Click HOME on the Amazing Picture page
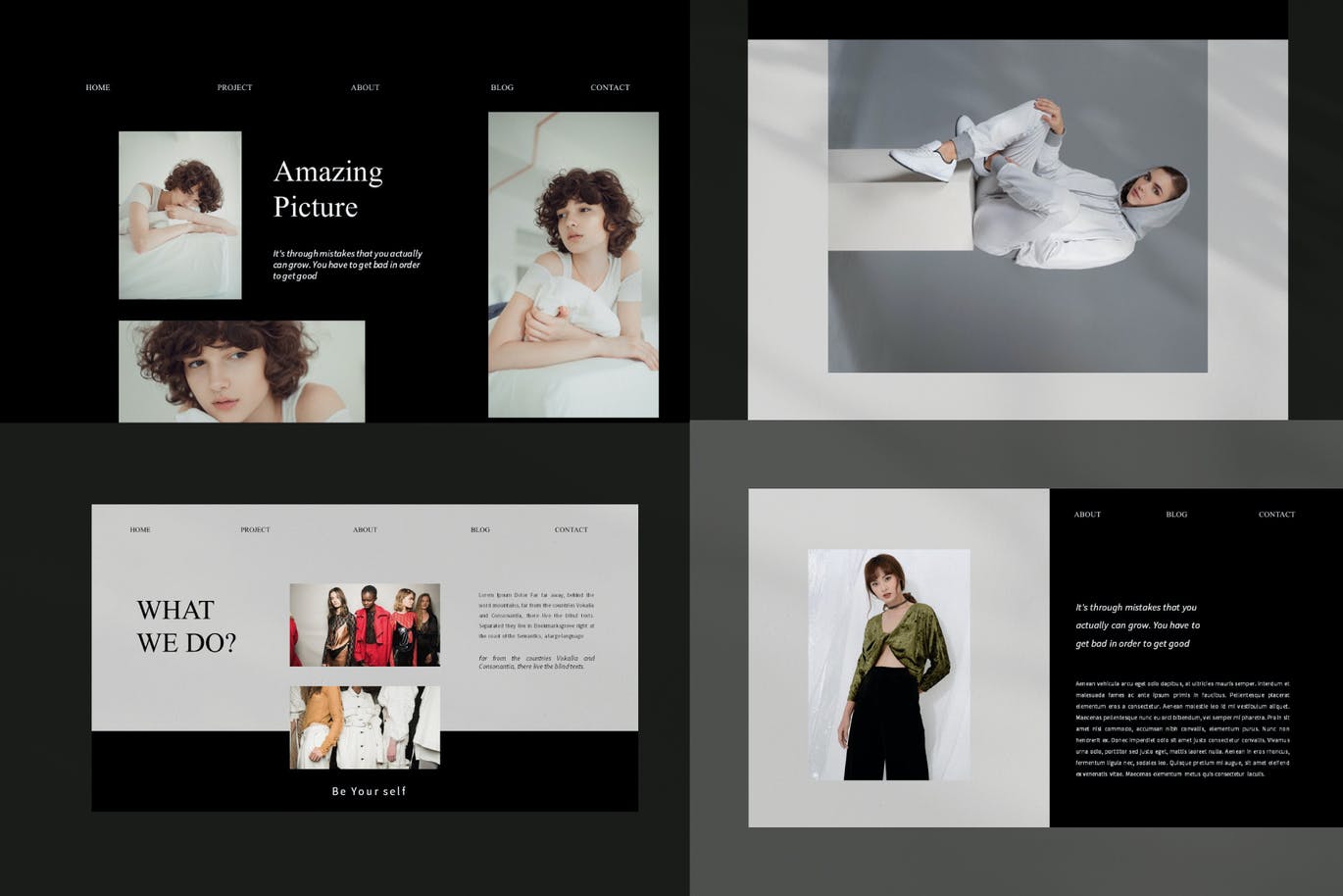Image resolution: width=1343 pixels, height=896 pixels. [98, 87]
